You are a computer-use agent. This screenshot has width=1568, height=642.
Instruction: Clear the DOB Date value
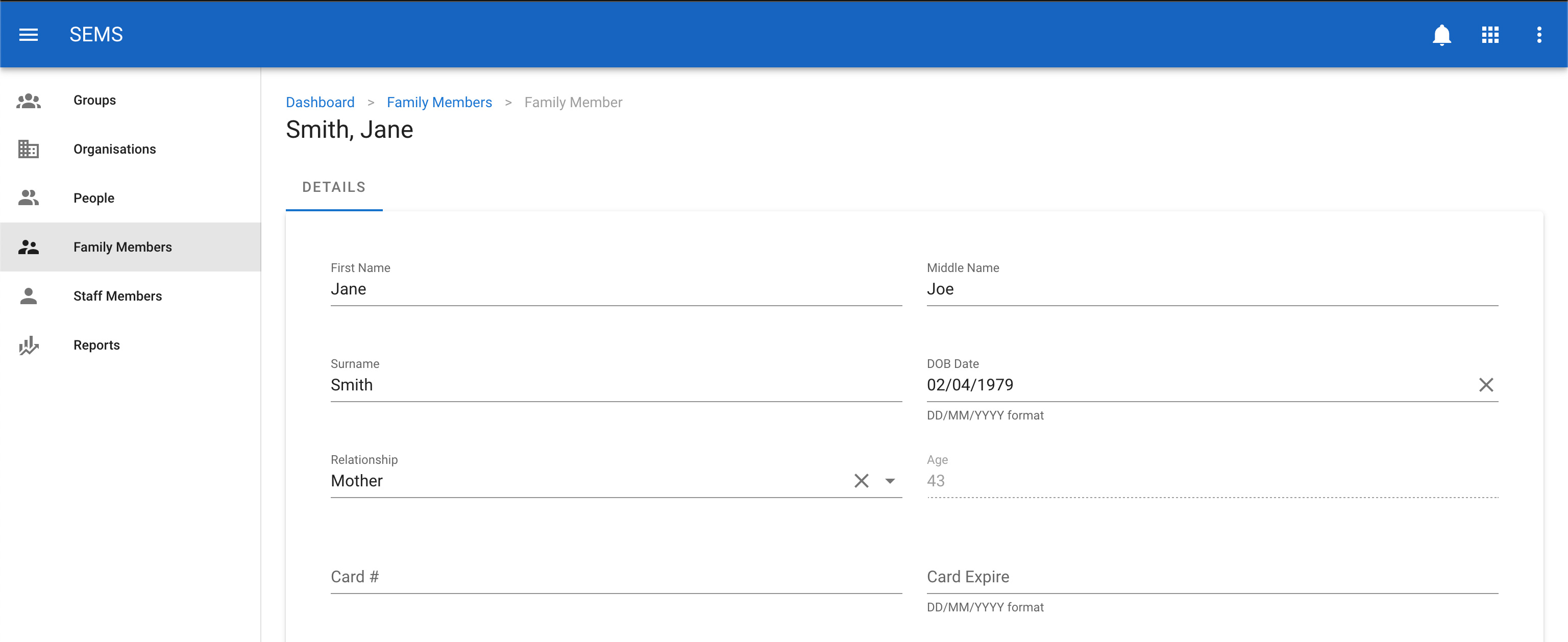1485,385
